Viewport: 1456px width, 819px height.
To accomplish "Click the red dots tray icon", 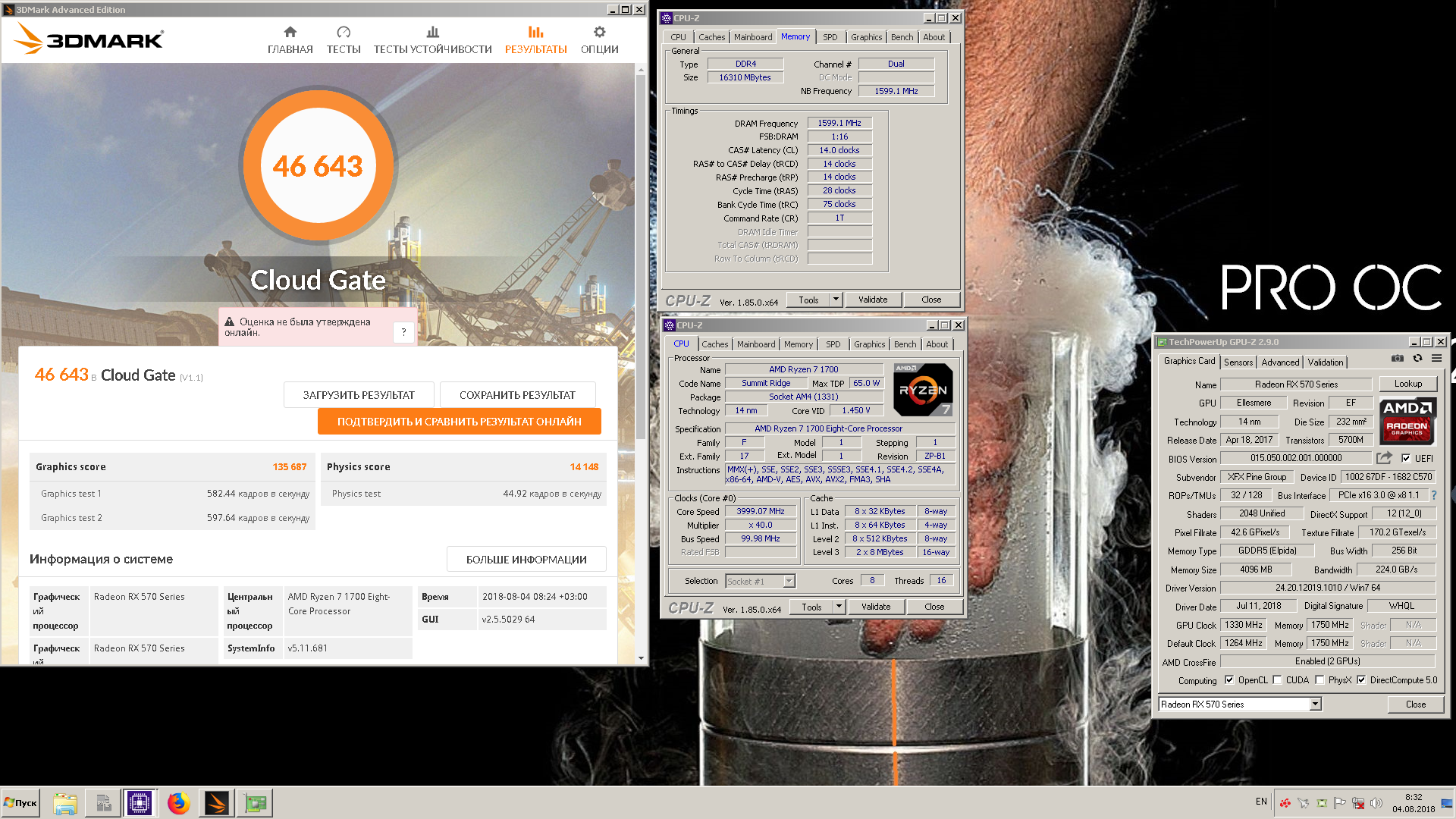I will point(1285,802).
